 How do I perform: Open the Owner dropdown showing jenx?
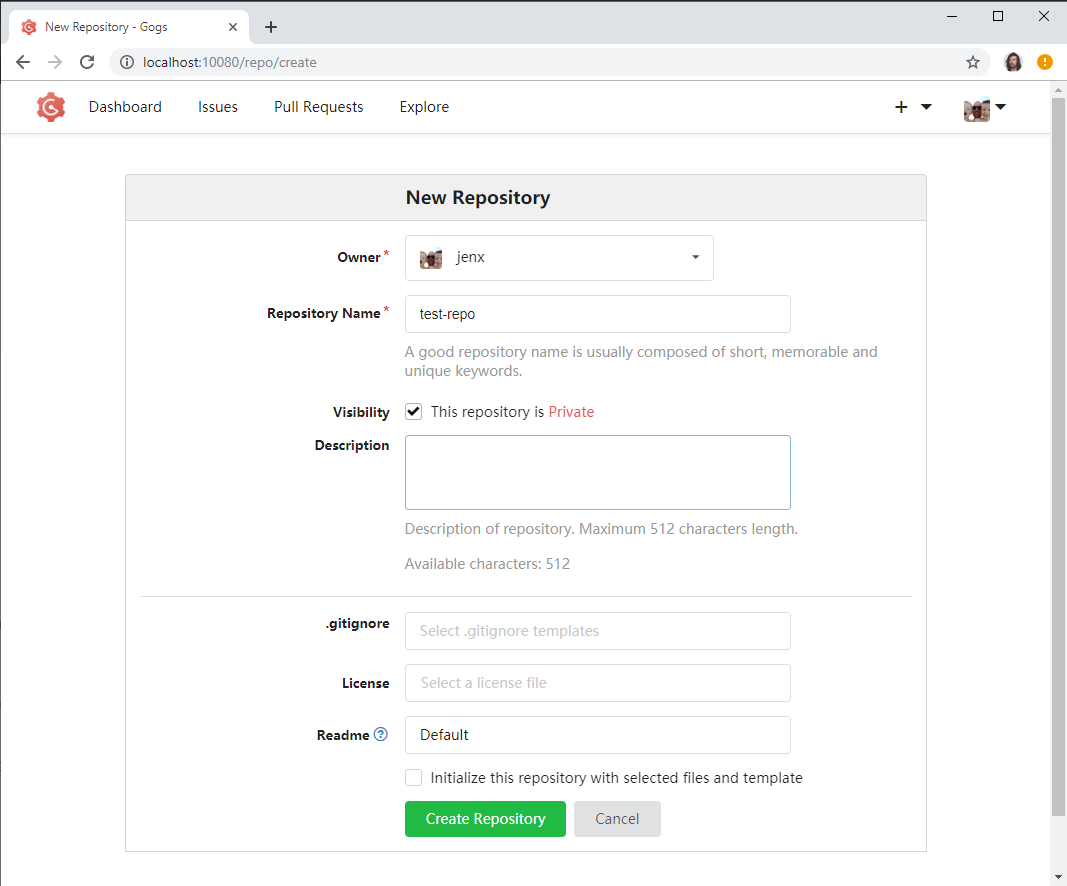pos(558,257)
